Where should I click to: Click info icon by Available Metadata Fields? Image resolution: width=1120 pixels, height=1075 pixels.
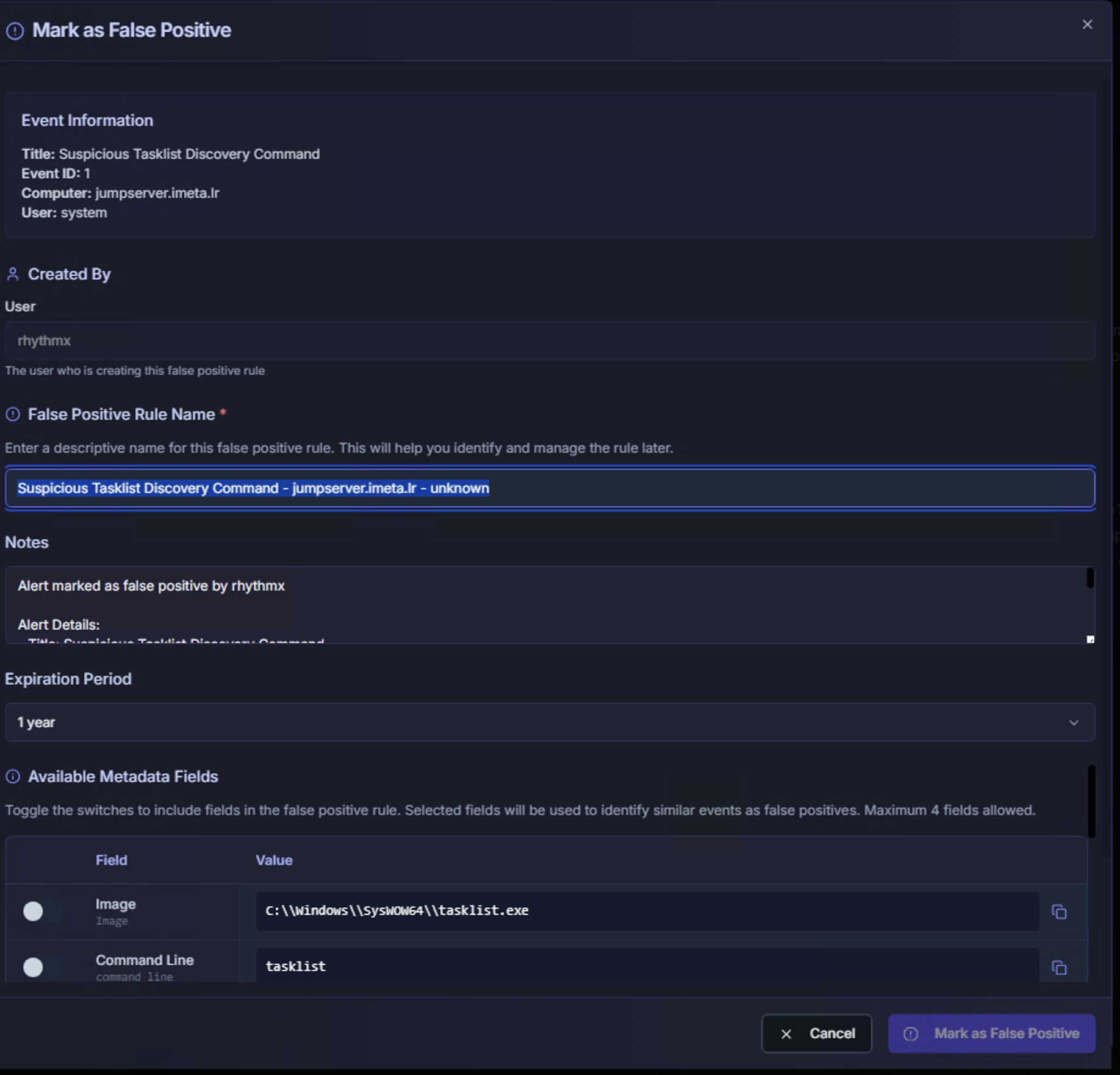[13, 777]
